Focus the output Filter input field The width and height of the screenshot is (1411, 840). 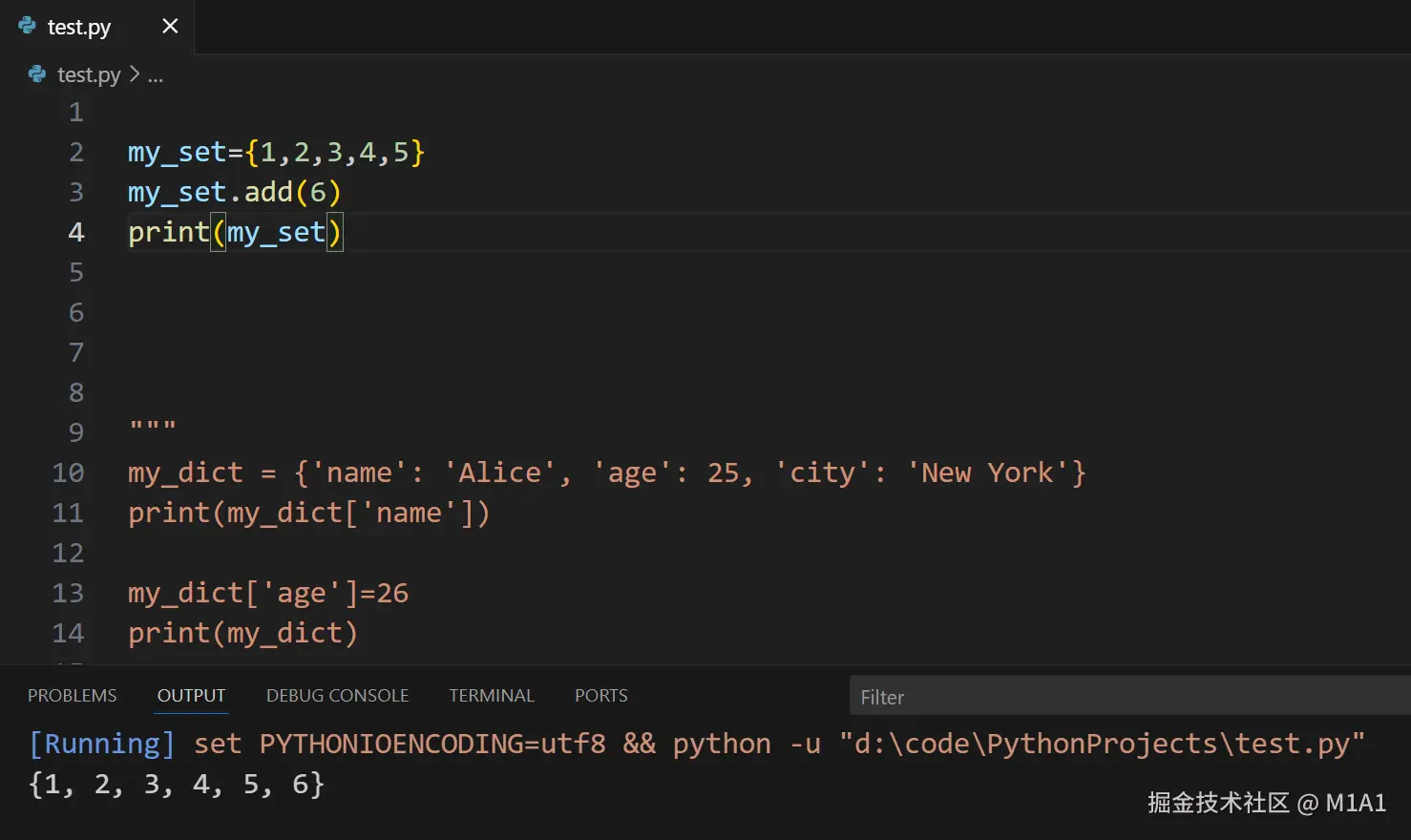pos(1127,697)
